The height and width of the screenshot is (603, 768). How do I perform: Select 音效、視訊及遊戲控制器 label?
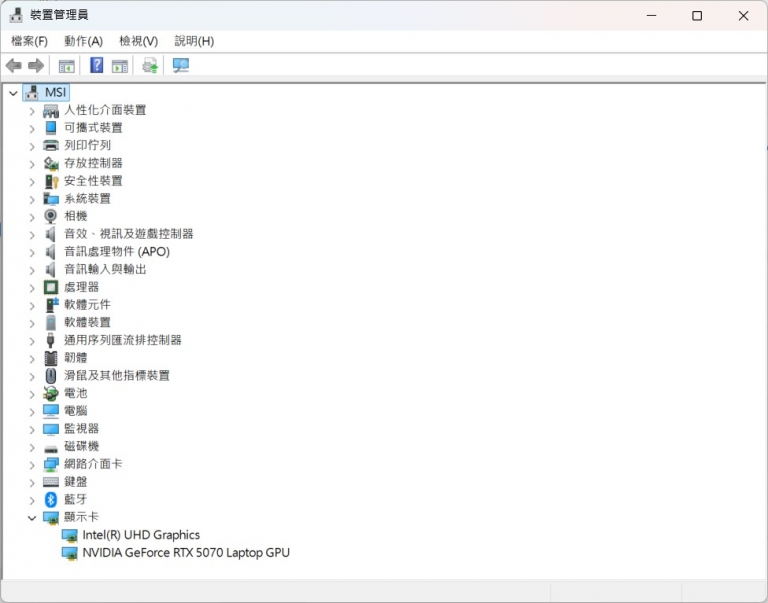point(129,234)
